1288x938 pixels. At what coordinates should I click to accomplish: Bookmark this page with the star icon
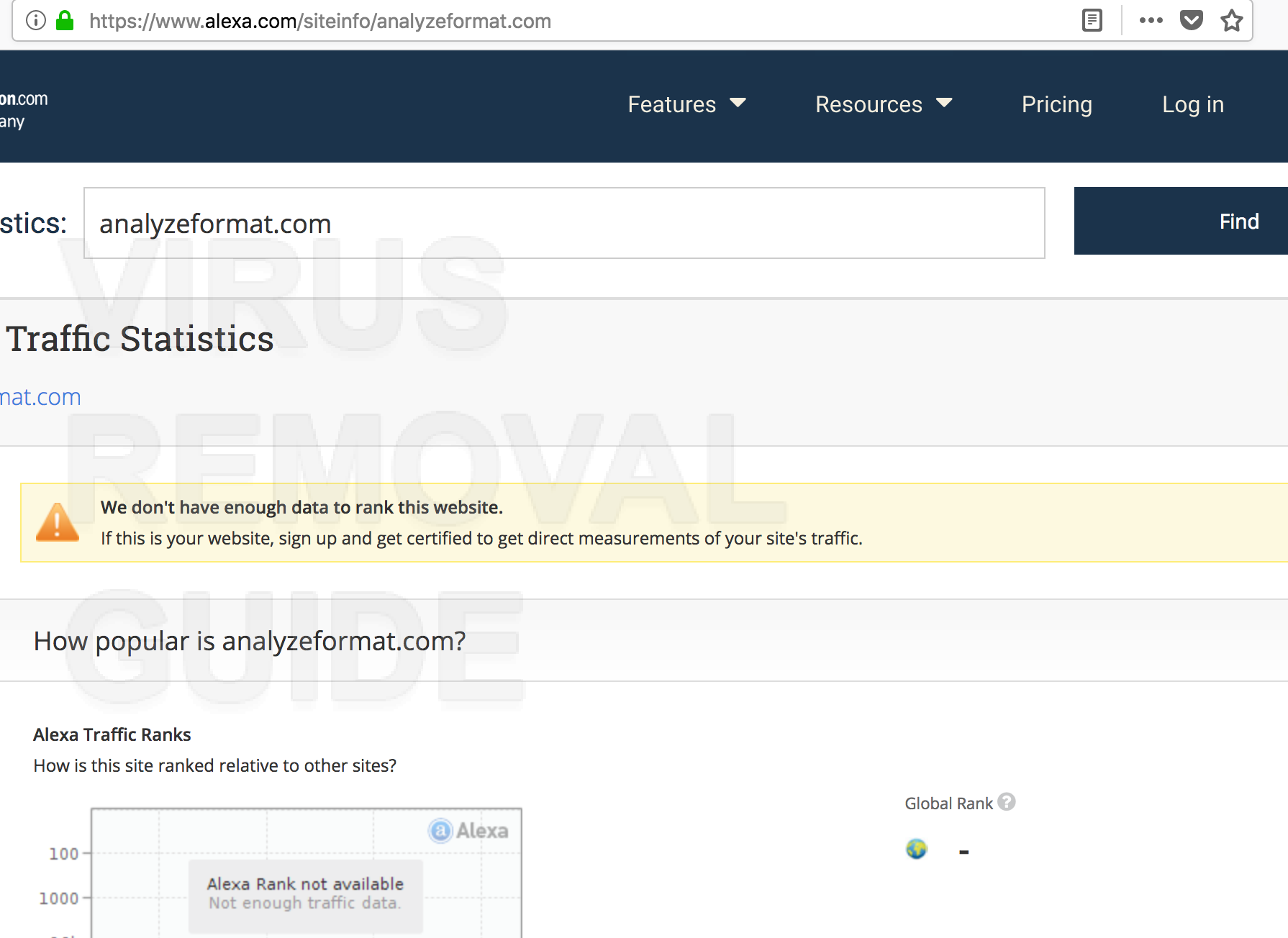1232,20
